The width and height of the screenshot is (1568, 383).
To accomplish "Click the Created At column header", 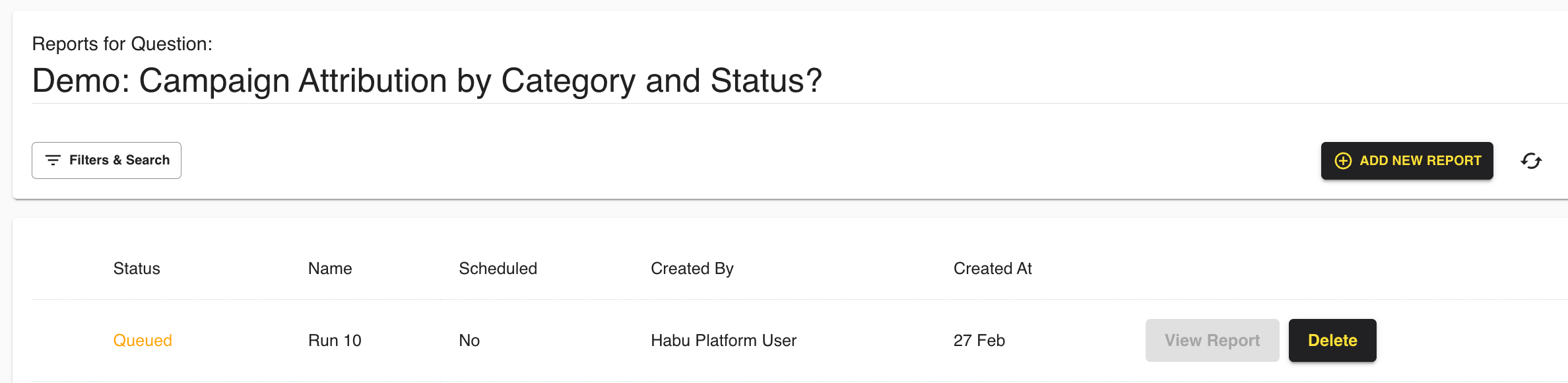I will [x=992, y=268].
